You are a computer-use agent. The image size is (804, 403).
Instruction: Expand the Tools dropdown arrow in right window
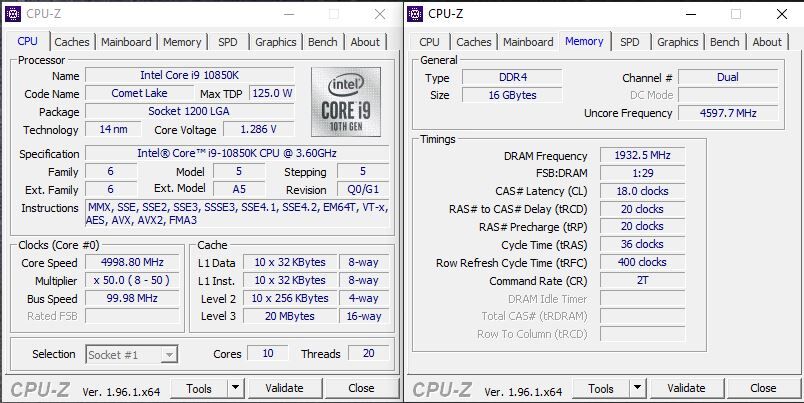pyautogui.click(x=637, y=388)
